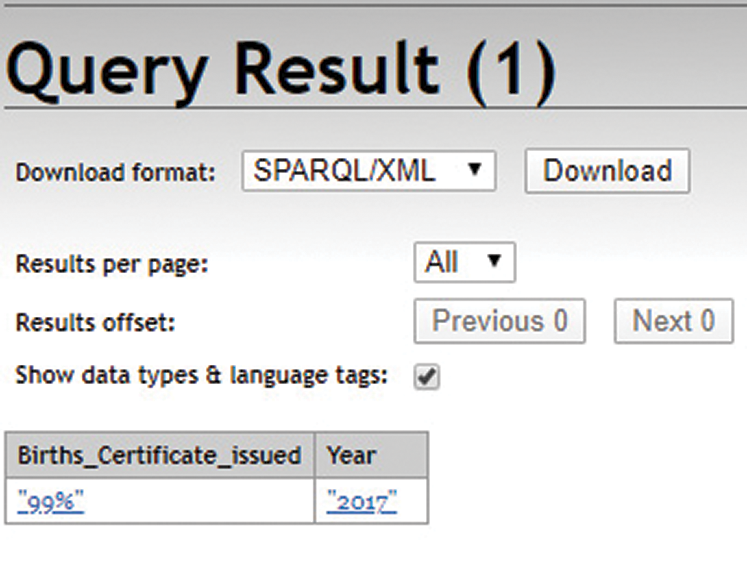Click the Previous 0 button
747x579 pixels.
point(499,322)
